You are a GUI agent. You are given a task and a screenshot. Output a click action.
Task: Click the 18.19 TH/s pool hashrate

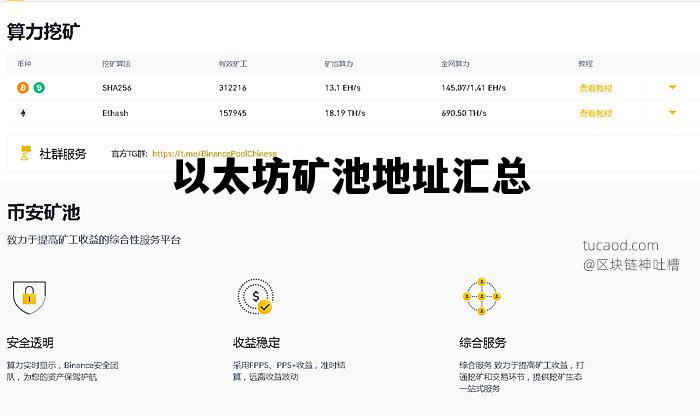point(345,113)
